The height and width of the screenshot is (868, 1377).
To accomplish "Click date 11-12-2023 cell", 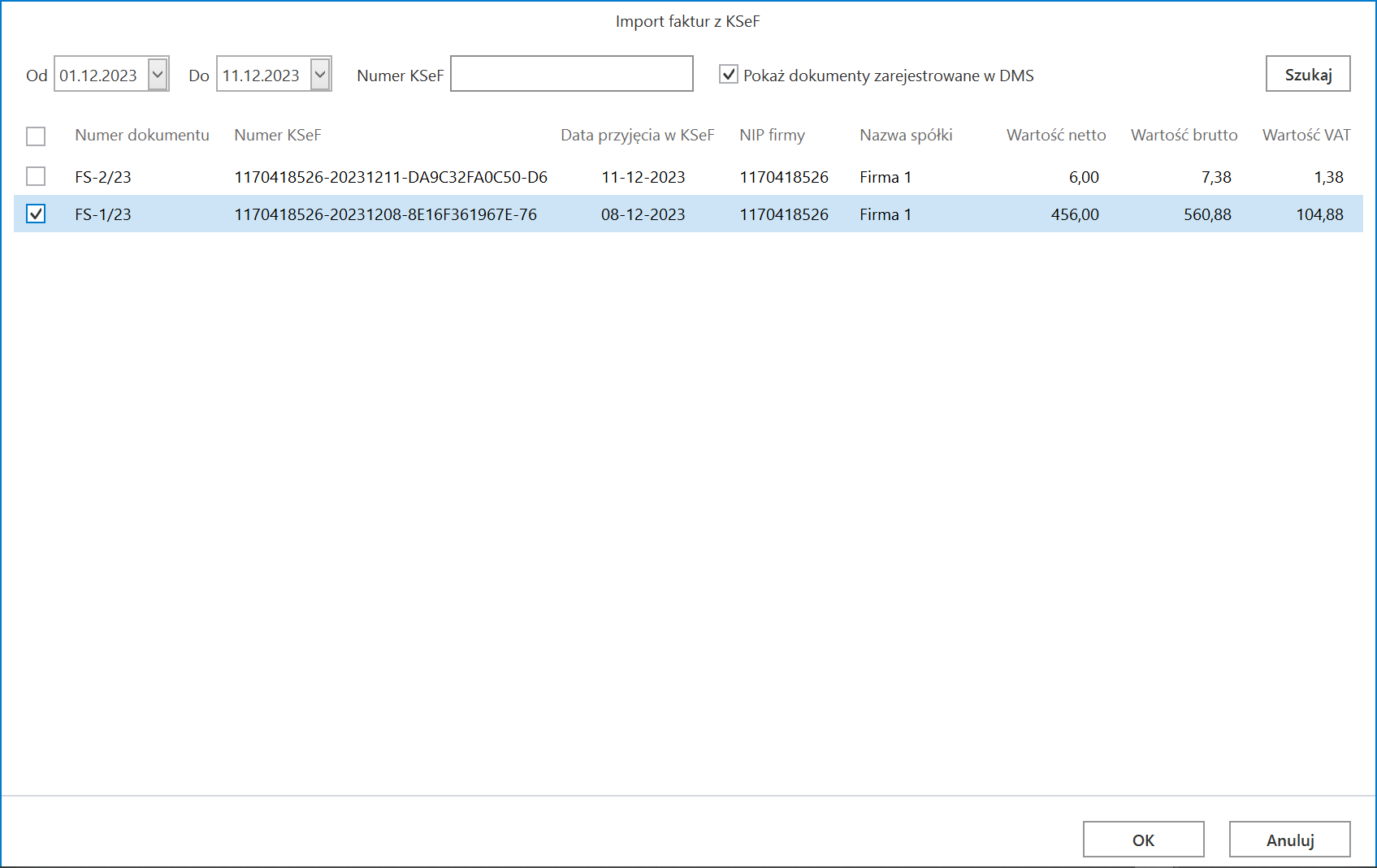I will (643, 177).
